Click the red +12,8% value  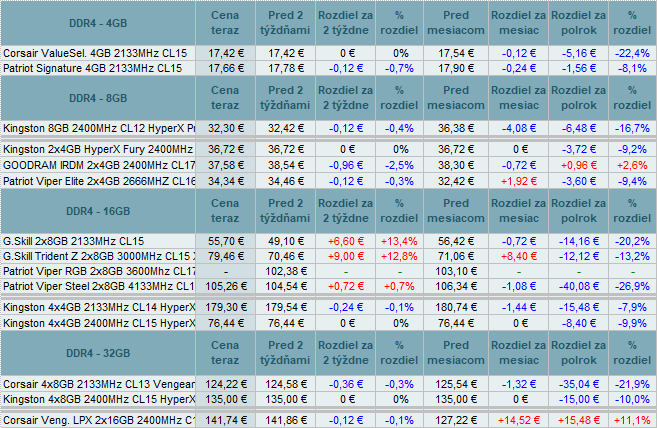(399, 256)
